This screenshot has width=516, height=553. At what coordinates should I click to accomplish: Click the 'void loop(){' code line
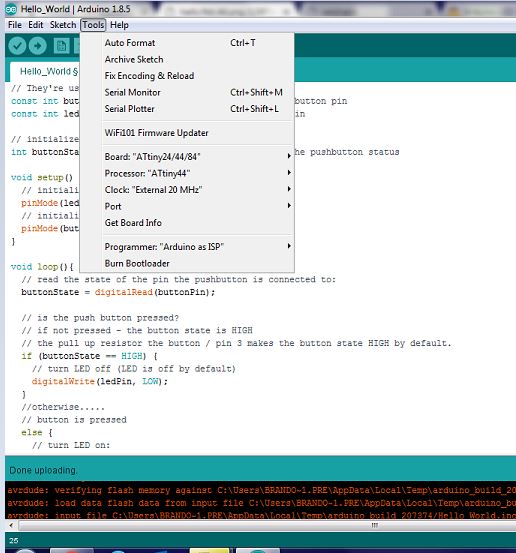[x=42, y=267]
